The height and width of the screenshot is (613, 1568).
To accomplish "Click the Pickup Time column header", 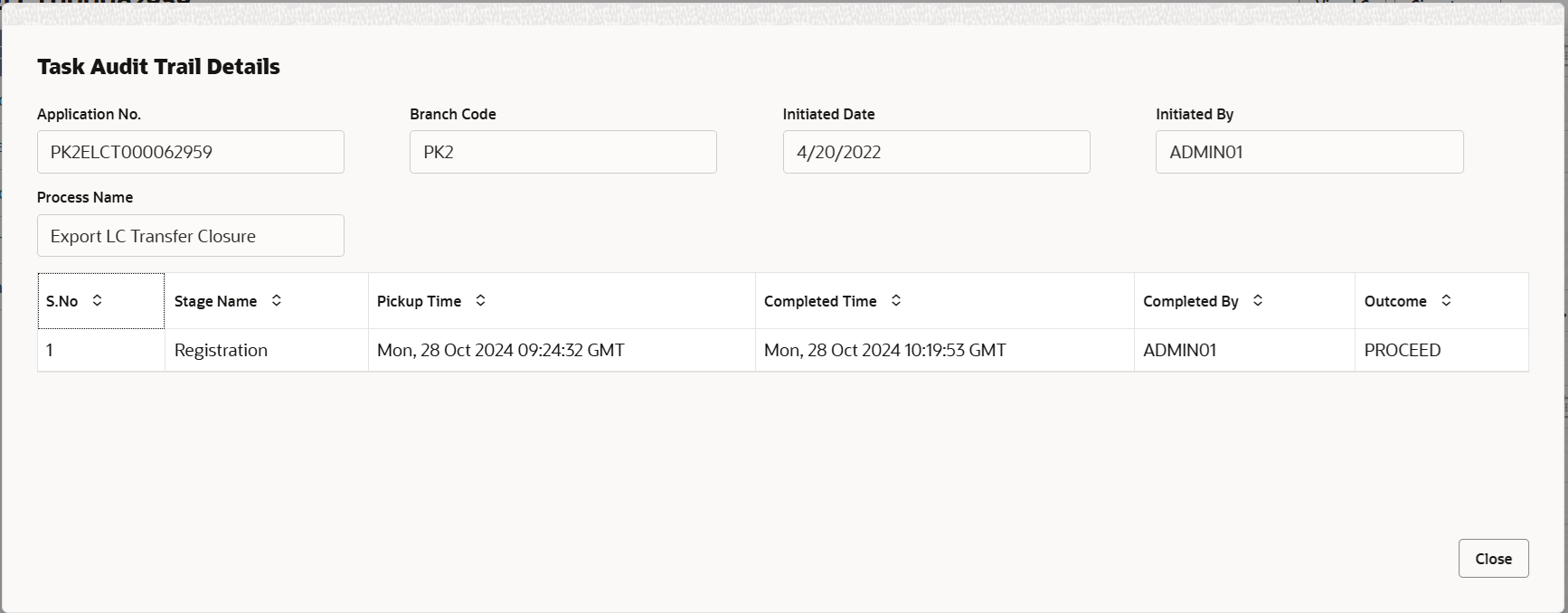I will pos(562,301).
